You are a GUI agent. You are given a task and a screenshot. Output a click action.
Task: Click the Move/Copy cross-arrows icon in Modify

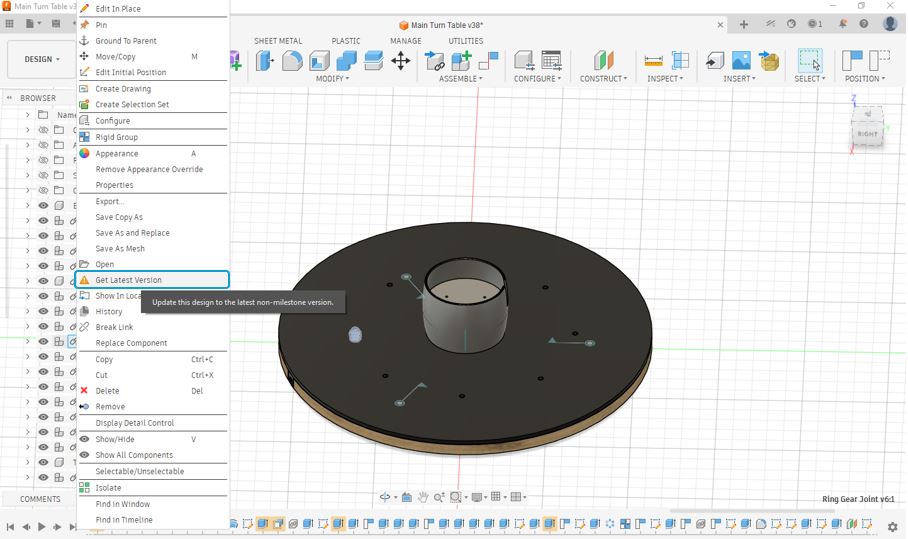coord(400,60)
